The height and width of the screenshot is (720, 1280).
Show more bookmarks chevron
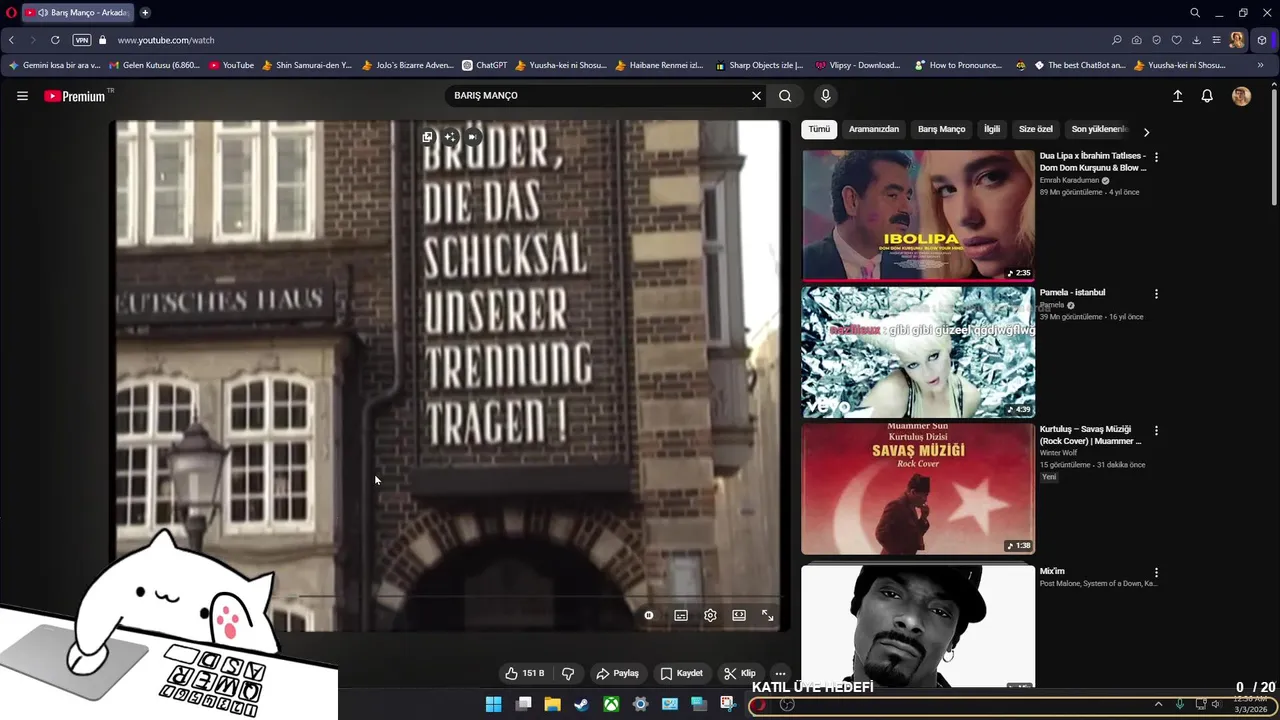pyautogui.click(x=1260, y=65)
